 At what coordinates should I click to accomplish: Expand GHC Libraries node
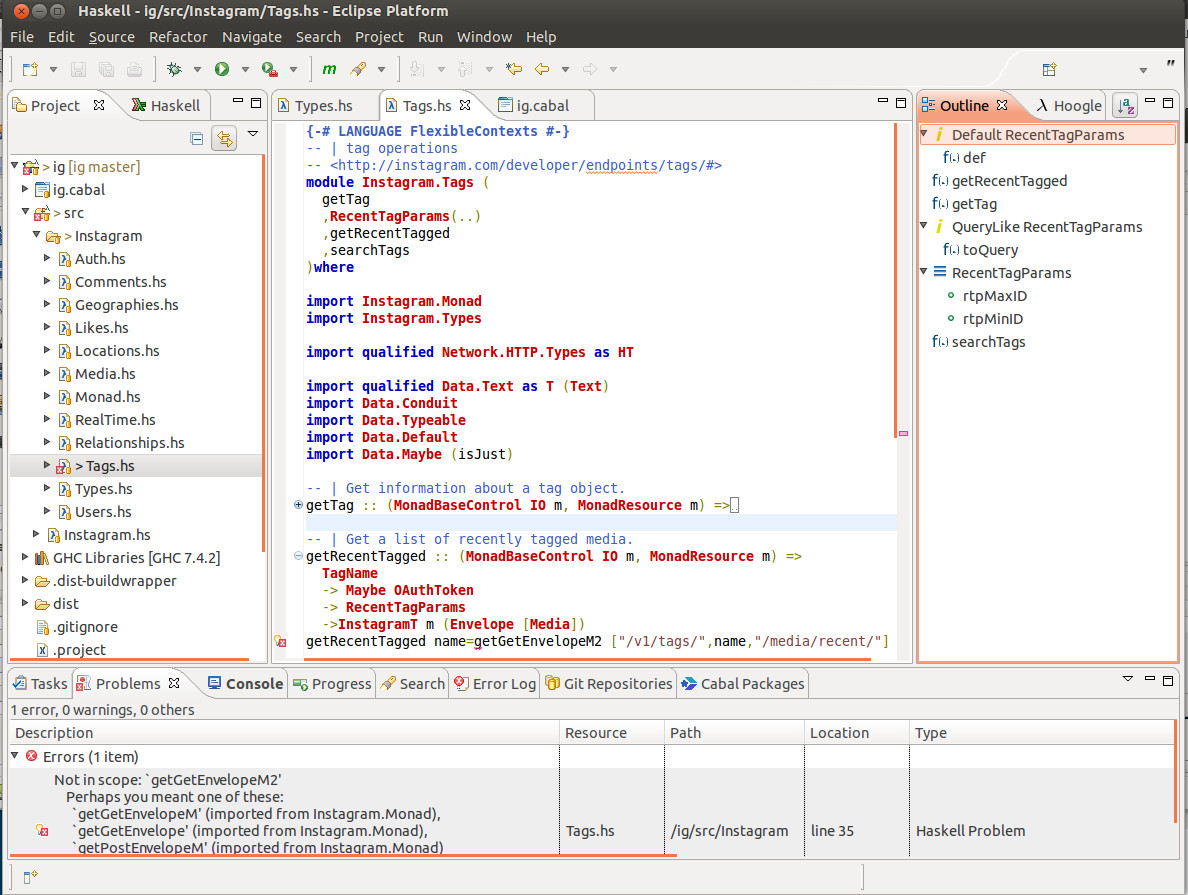(x=25, y=558)
